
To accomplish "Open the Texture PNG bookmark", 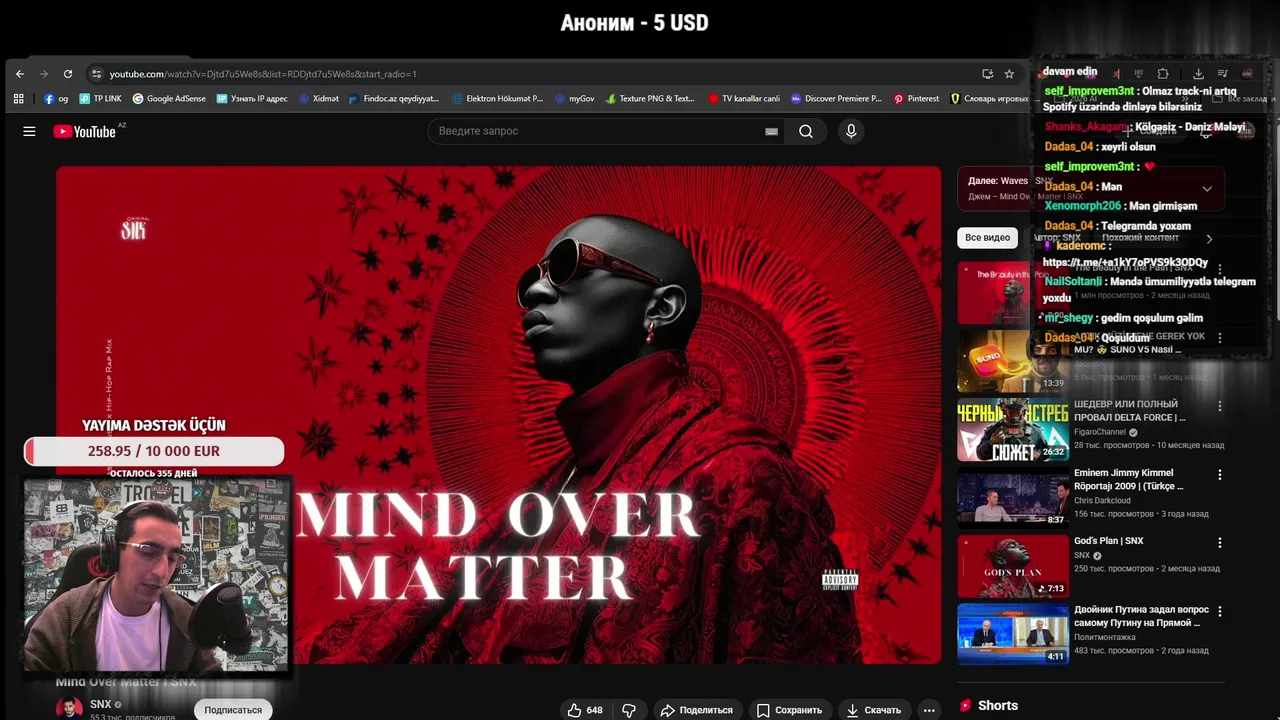I will [649, 99].
